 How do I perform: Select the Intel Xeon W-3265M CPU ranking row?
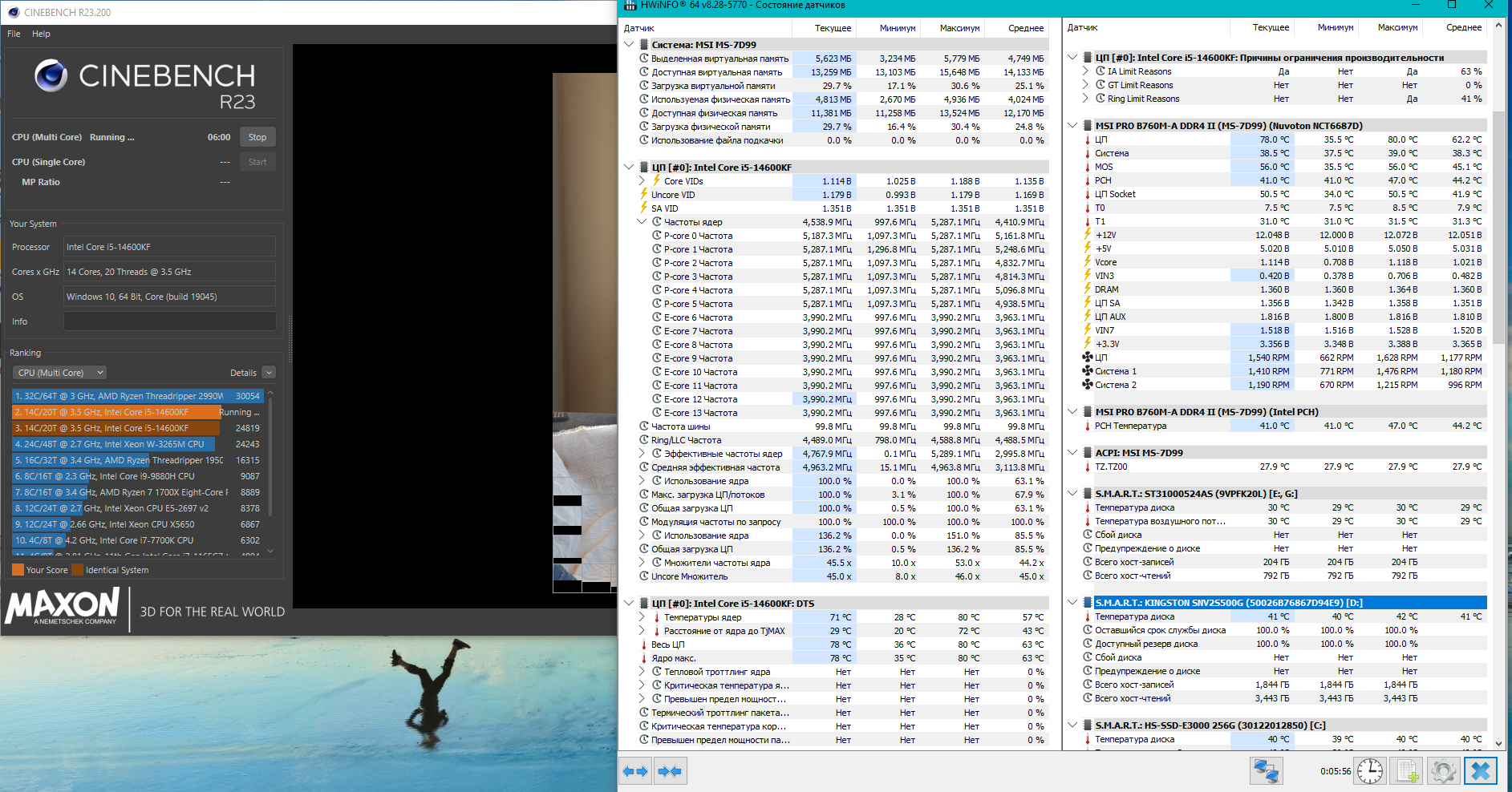[137, 444]
